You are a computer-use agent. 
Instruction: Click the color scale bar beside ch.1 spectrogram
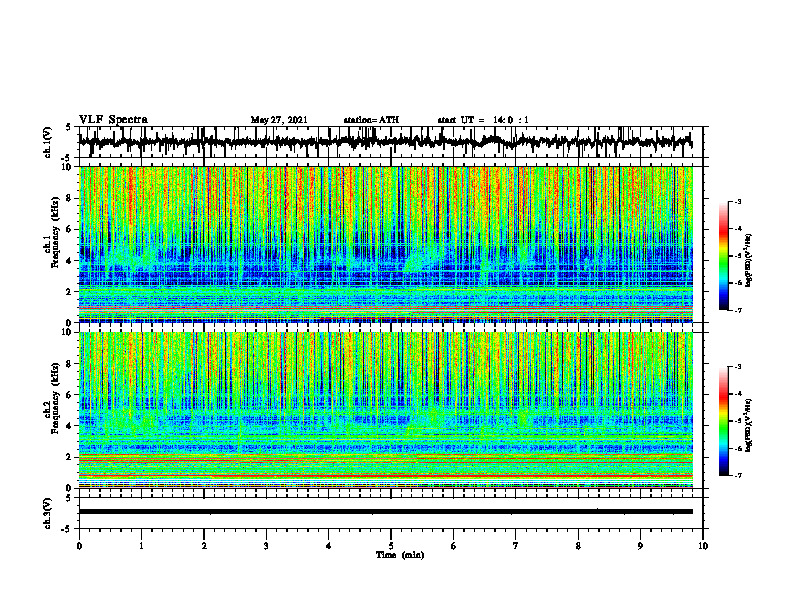[723, 256]
